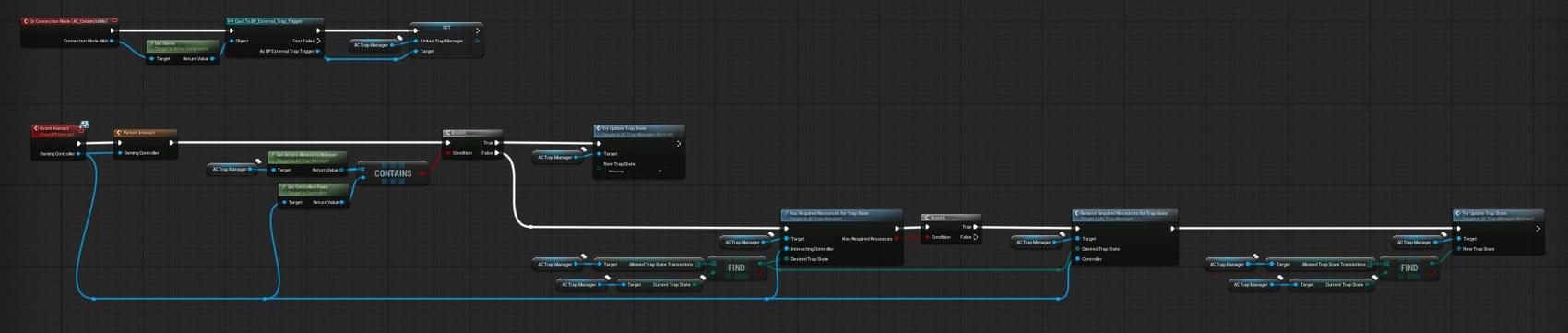Click the Controller pin on Remove Required Resources

coord(1078,259)
